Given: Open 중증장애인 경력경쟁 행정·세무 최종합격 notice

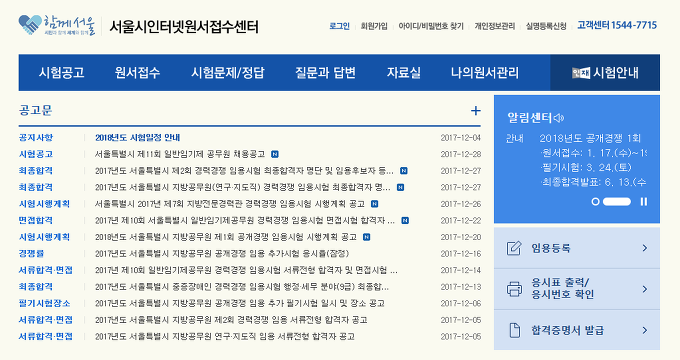Looking at the screenshot, I should pos(242,287).
